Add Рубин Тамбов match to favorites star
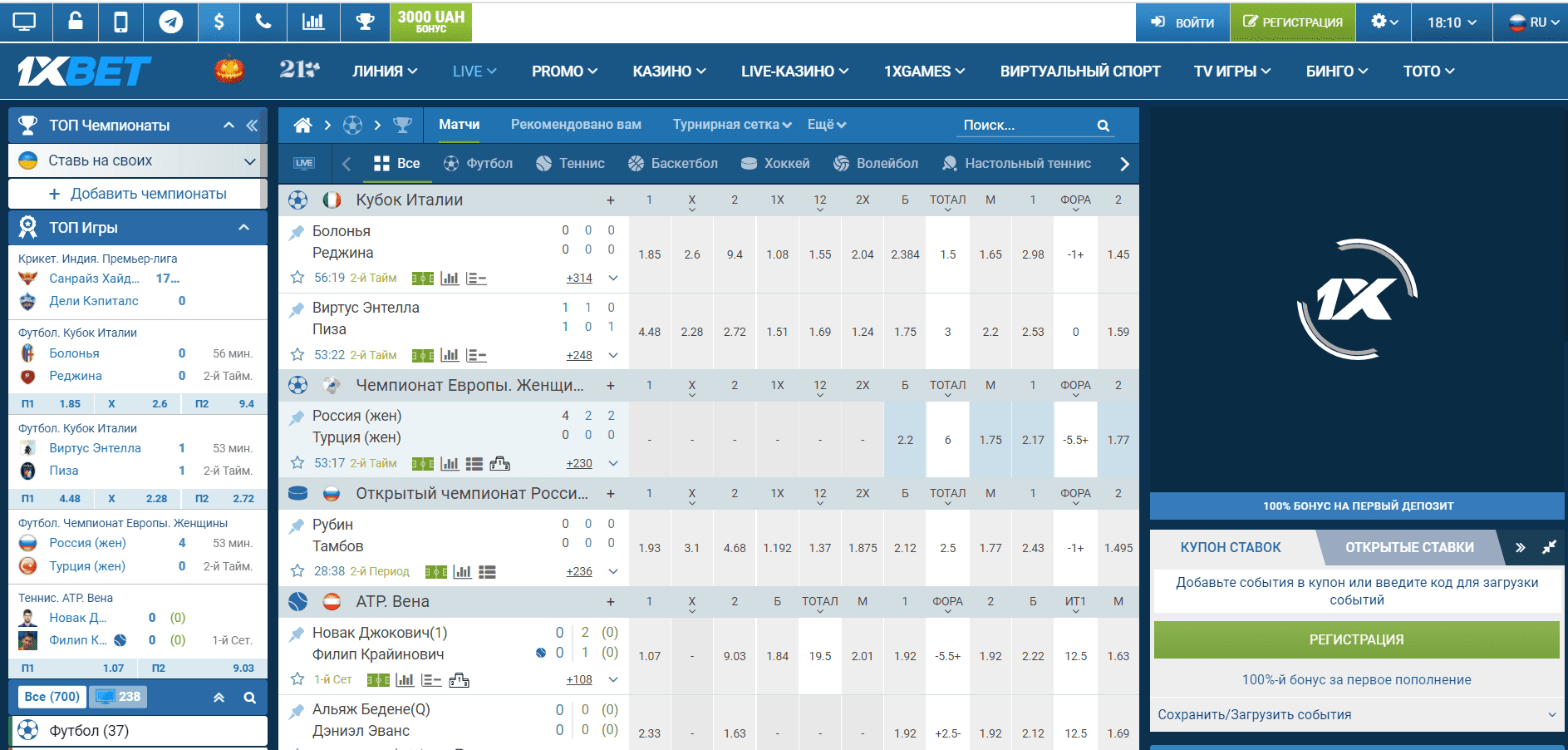 tap(297, 571)
